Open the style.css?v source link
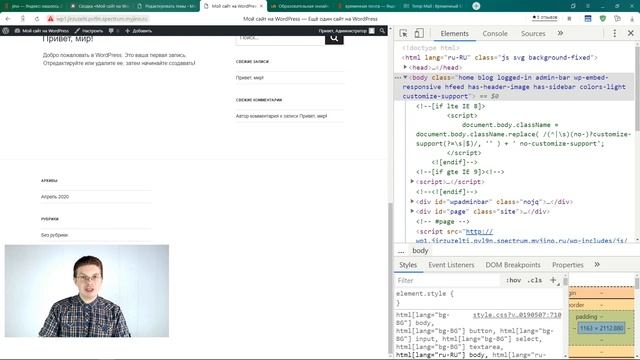This screenshot has width=640, height=360. (x=517, y=315)
